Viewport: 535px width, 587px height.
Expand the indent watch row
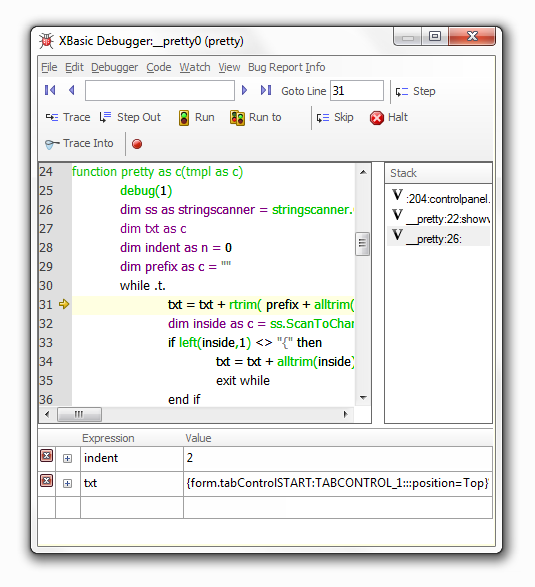click(x=67, y=459)
